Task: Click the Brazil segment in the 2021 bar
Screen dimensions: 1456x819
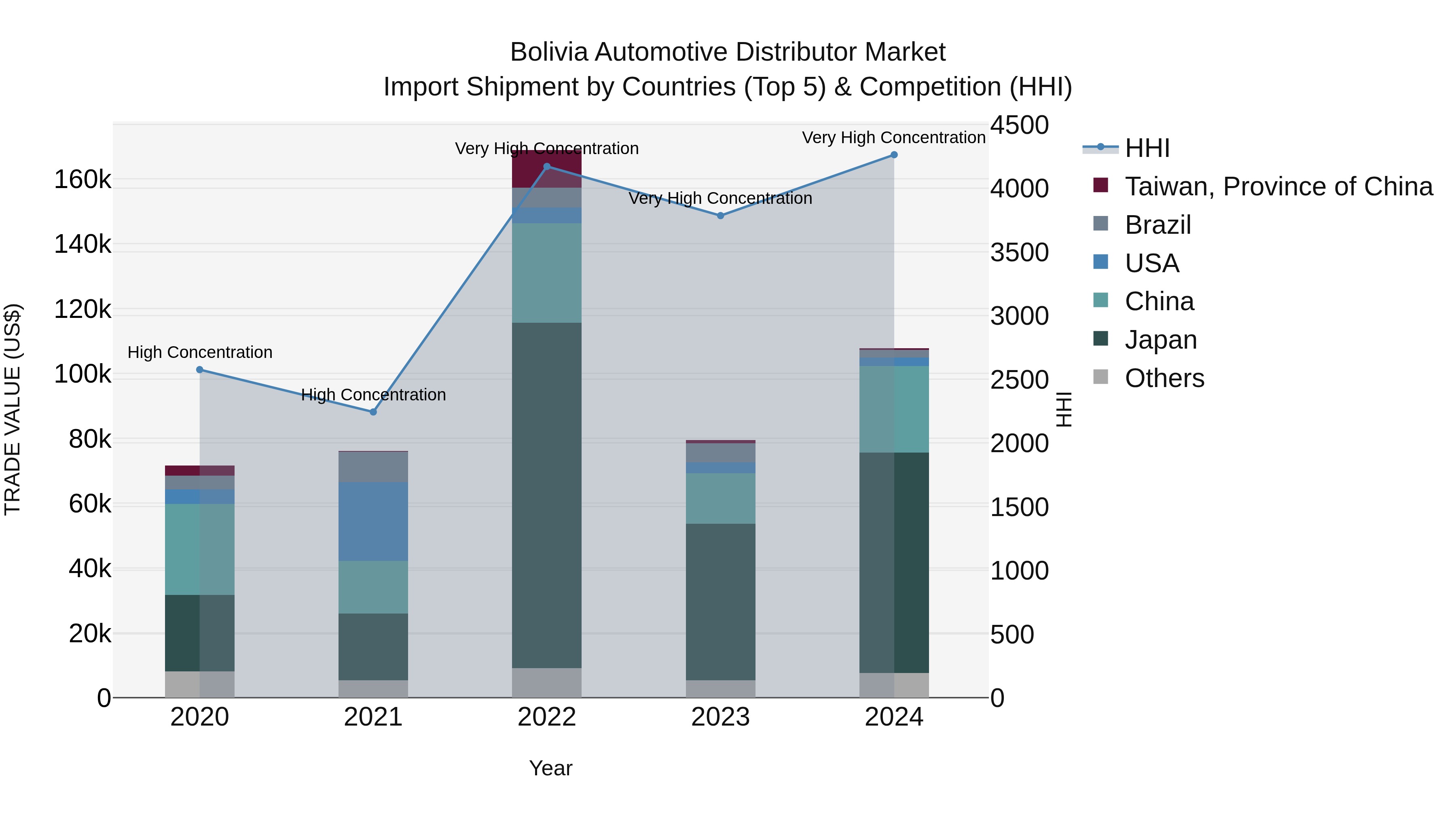Action: pyautogui.click(x=373, y=467)
